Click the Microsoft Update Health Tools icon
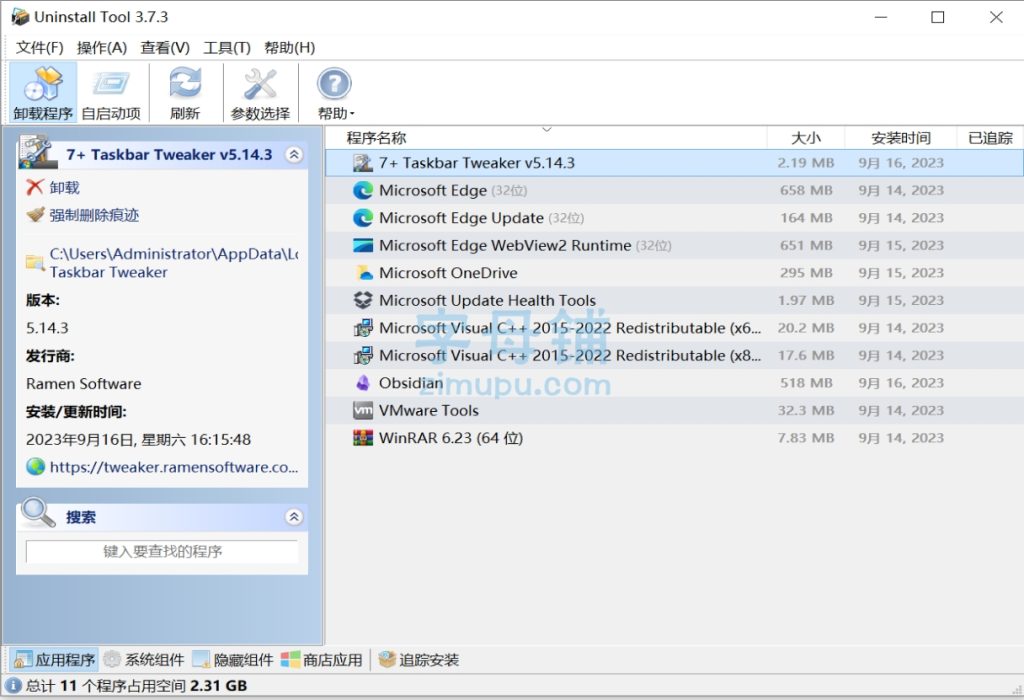Screen dimensions: 1024x700 point(362,300)
